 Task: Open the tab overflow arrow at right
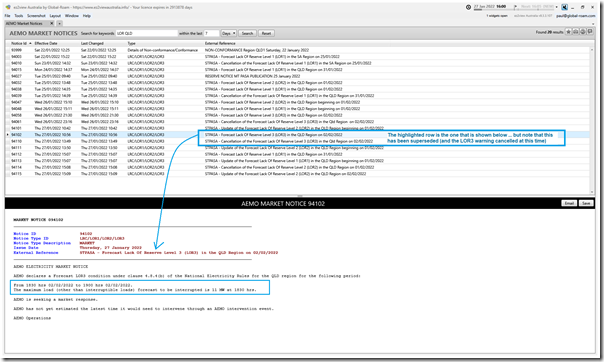point(593,24)
